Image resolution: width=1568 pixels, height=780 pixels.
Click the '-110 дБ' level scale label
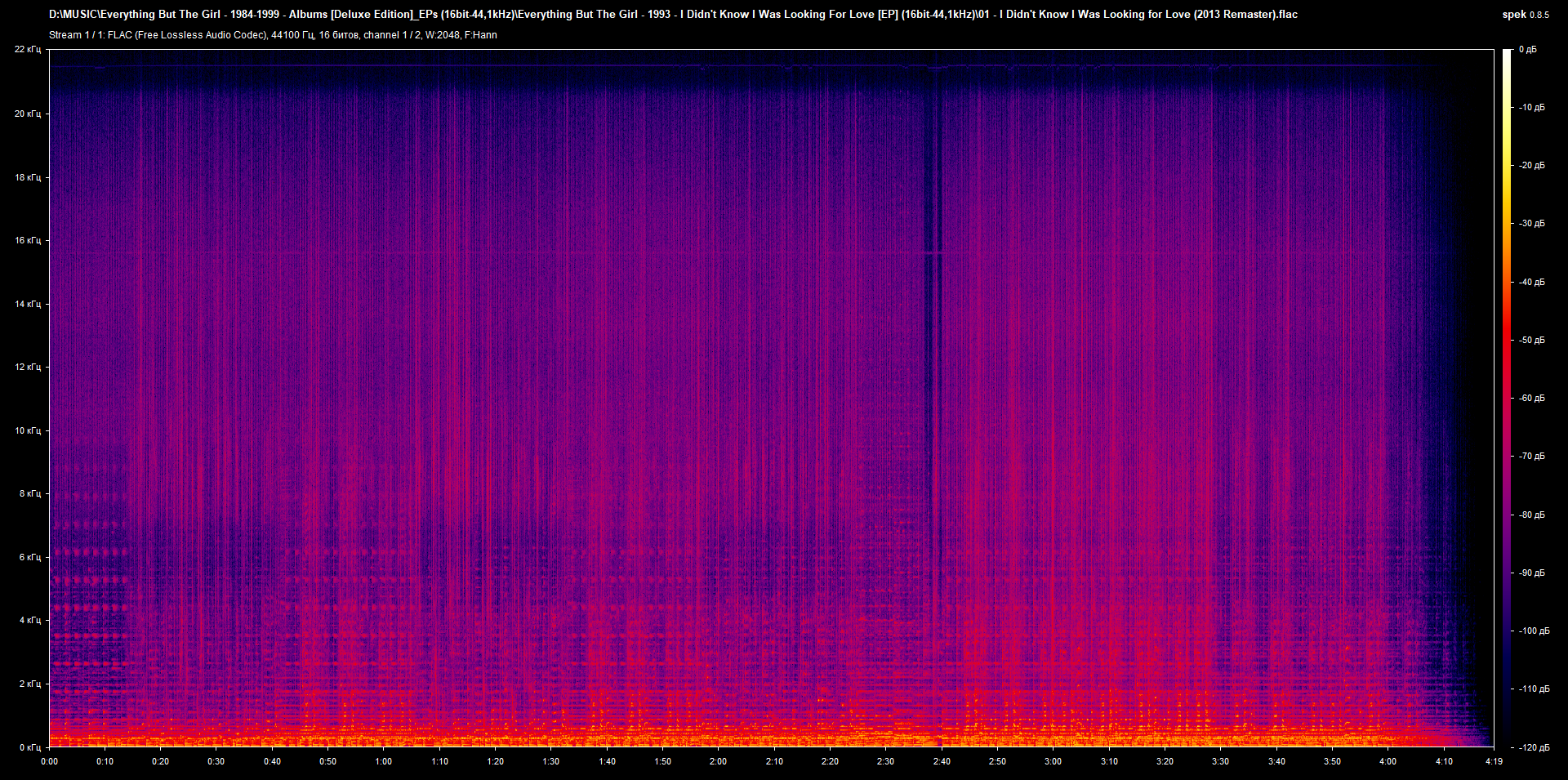tap(1535, 689)
